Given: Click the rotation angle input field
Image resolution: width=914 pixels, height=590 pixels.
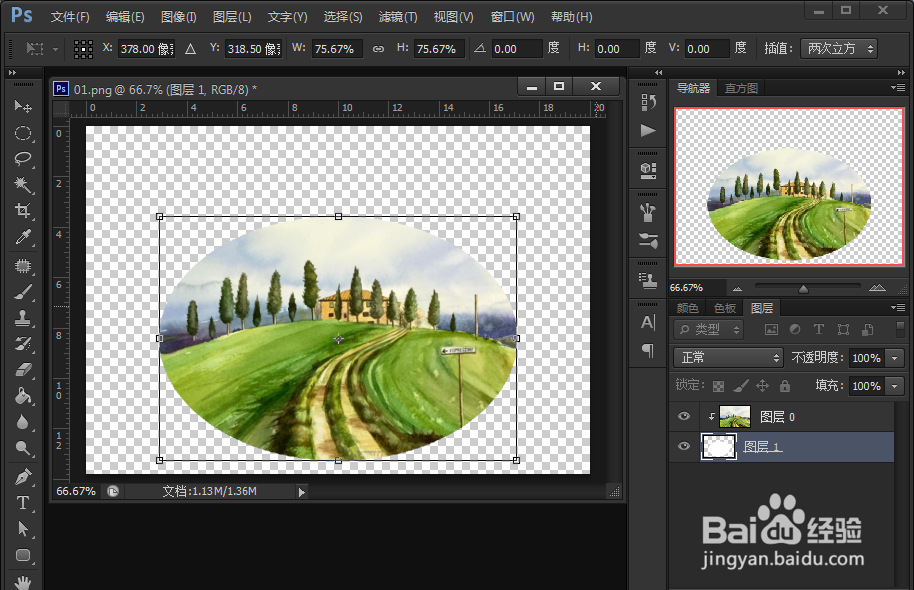Looking at the screenshot, I should click(x=517, y=49).
